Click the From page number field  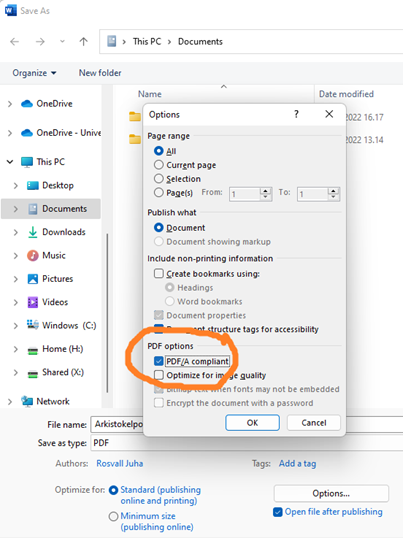(245, 194)
